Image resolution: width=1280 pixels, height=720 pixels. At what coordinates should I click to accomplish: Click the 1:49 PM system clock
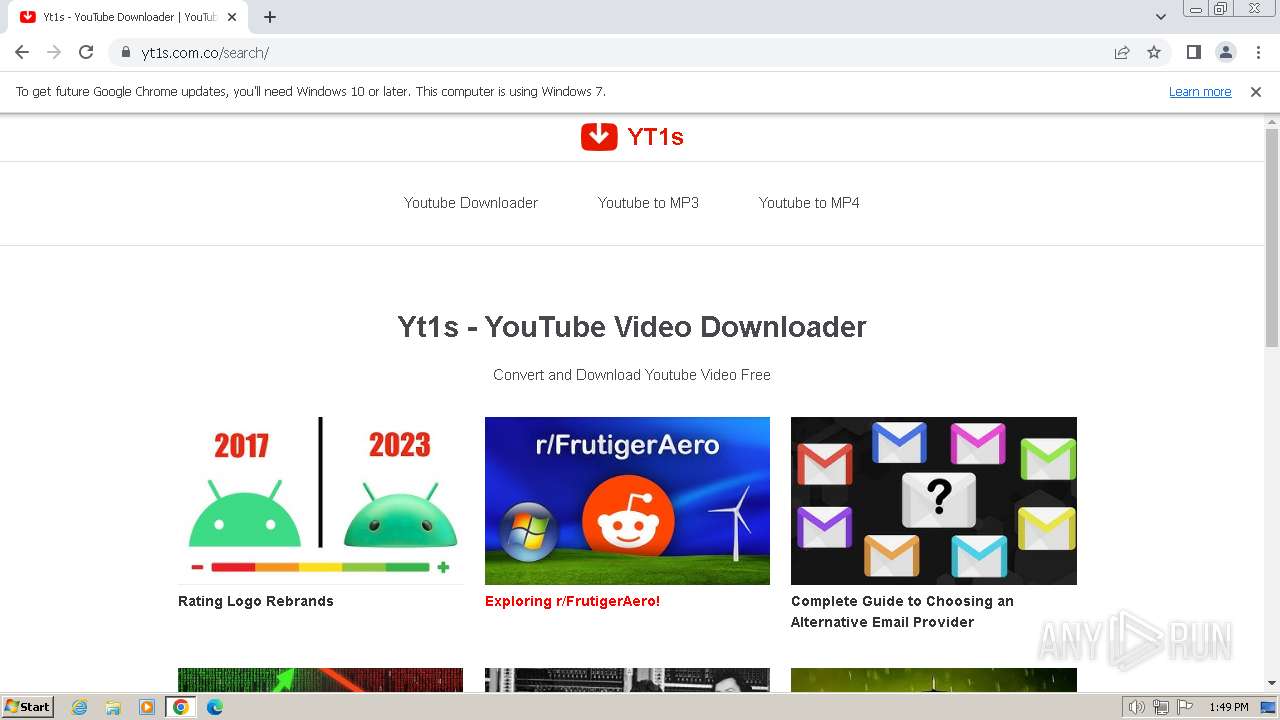(1228, 707)
